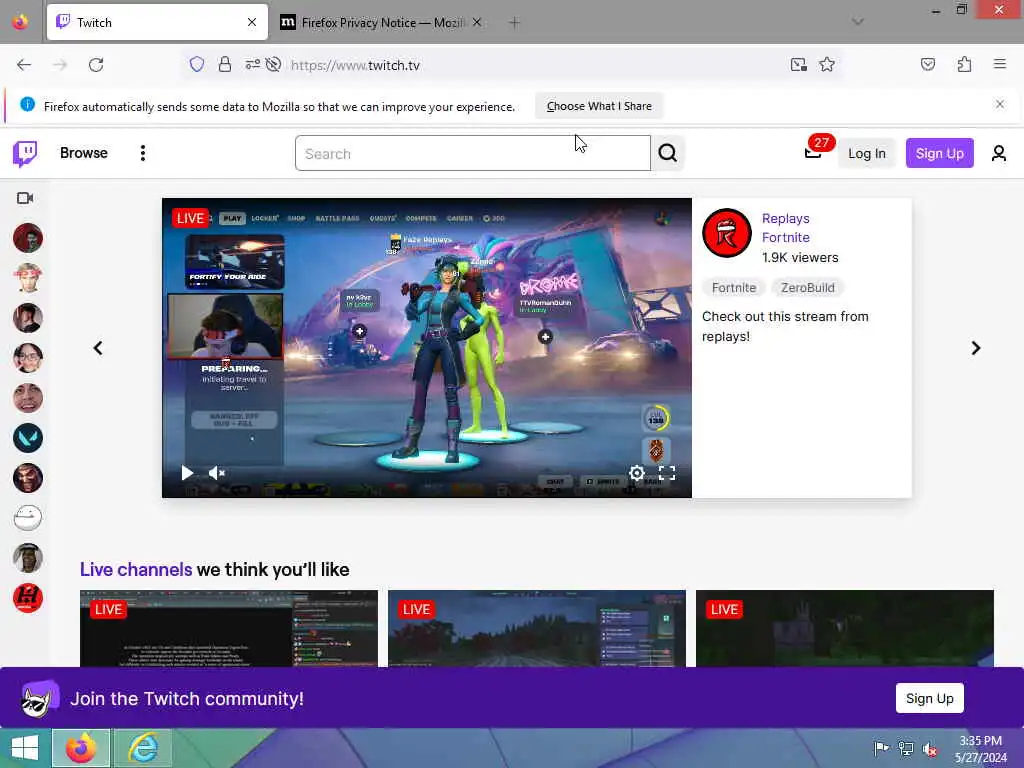Screen dimensions: 1024x768
Task: Open the fourth sidebar avatar with glasses
Action: [28, 358]
